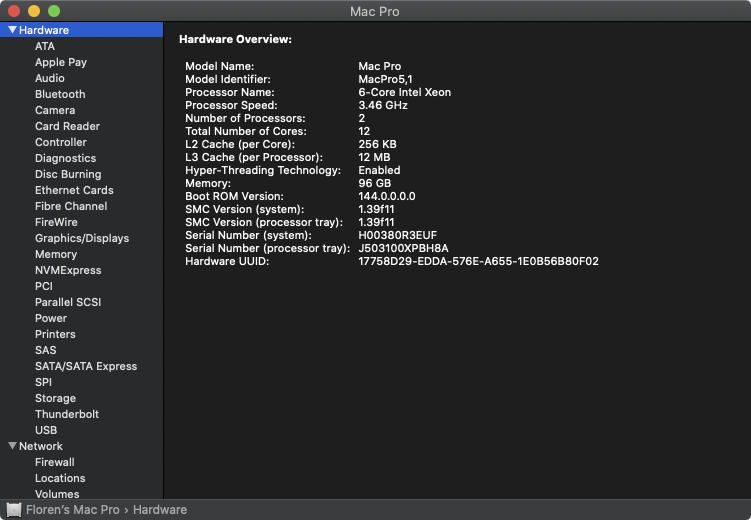Select Locations under Network

[60, 478]
